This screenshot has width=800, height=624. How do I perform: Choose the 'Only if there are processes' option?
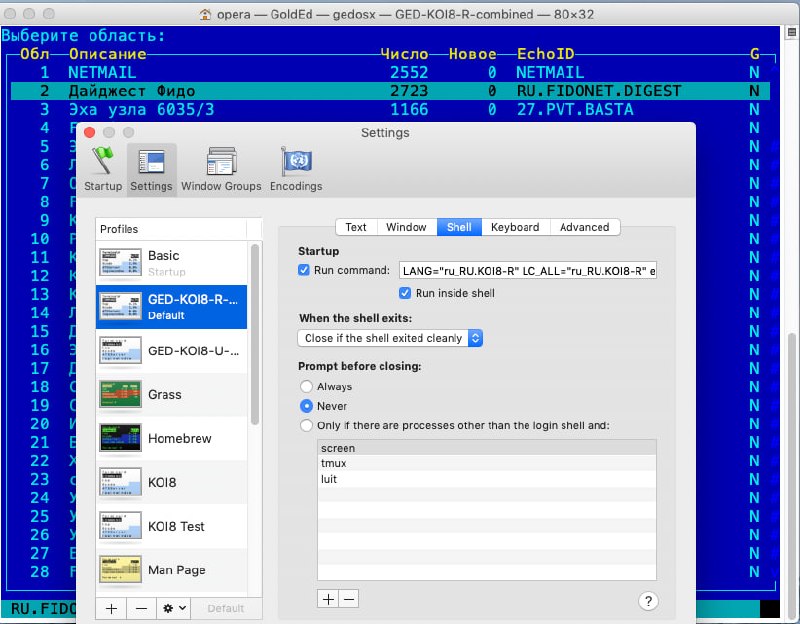(x=306, y=425)
